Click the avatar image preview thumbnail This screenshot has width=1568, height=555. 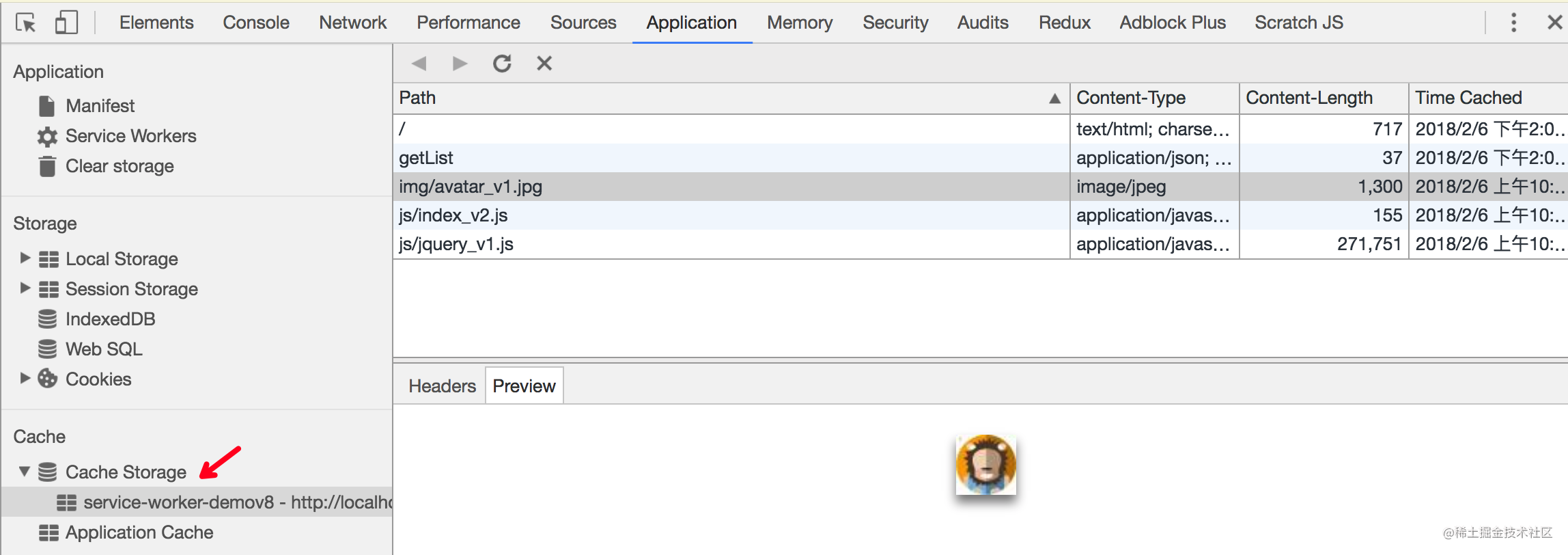click(985, 464)
